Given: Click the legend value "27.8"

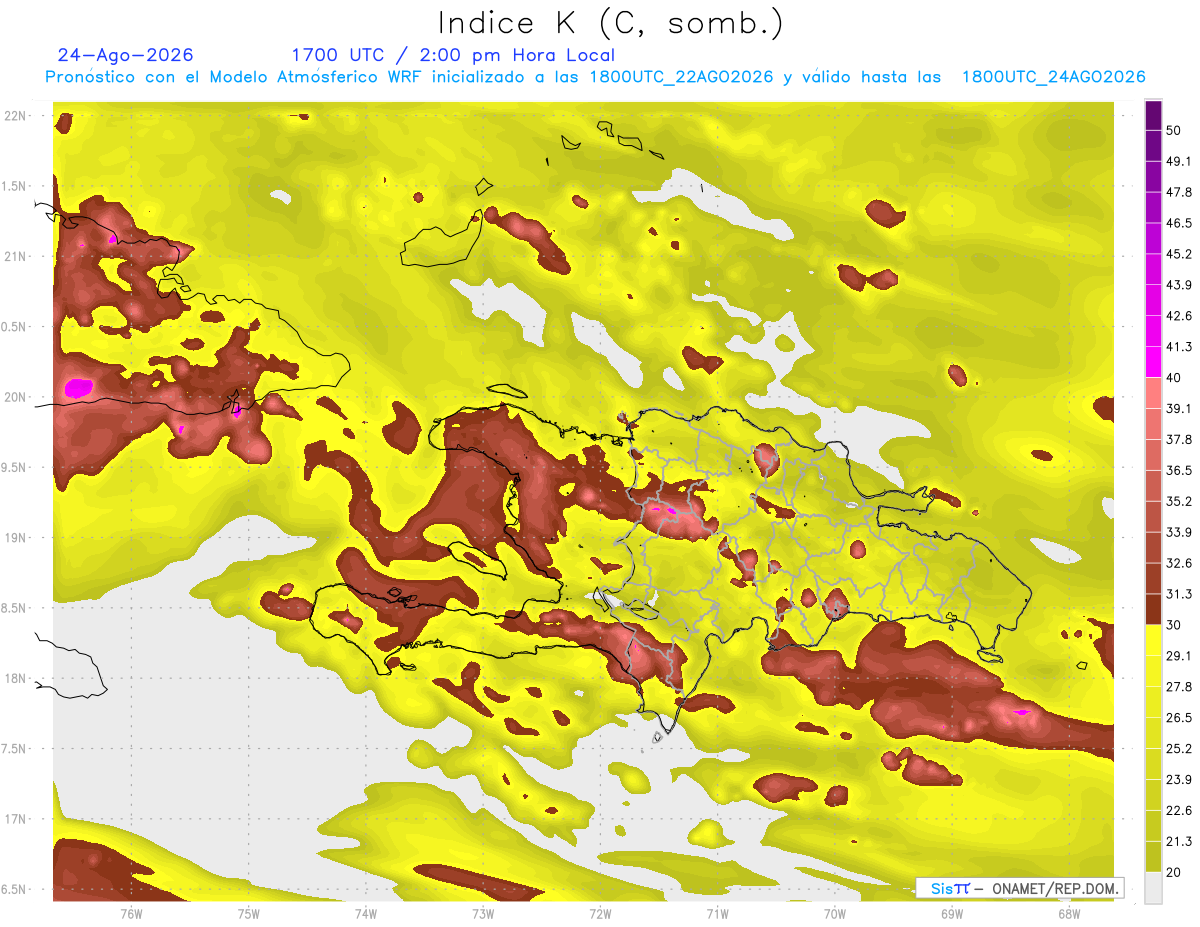Looking at the screenshot, I should point(1178,687).
